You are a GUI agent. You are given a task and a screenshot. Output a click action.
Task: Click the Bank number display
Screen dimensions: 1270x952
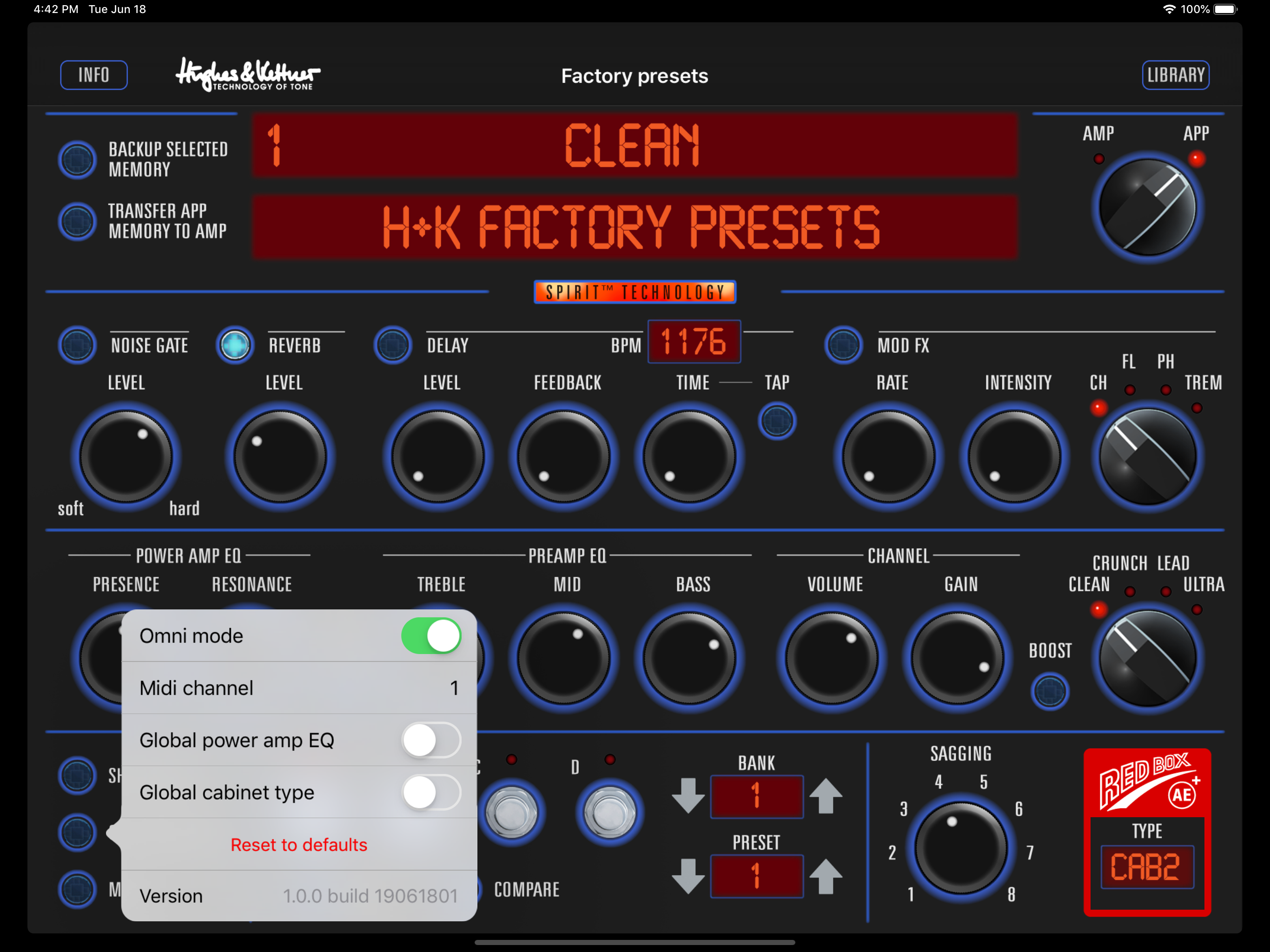click(757, 796)
